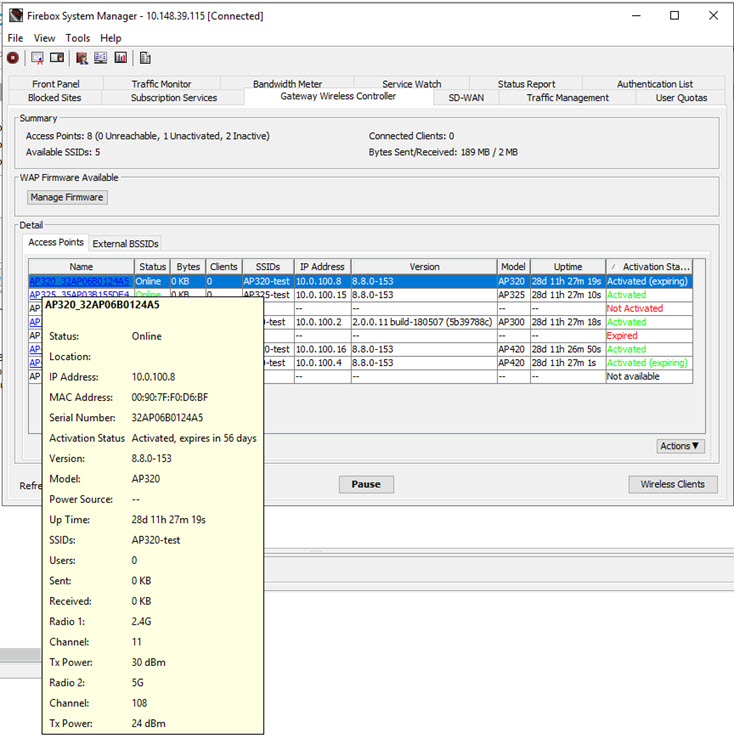The height and width of the screenshot is (744, 734).
Task: Click the red stop display toolbar icon
Action: pos(13,58)
